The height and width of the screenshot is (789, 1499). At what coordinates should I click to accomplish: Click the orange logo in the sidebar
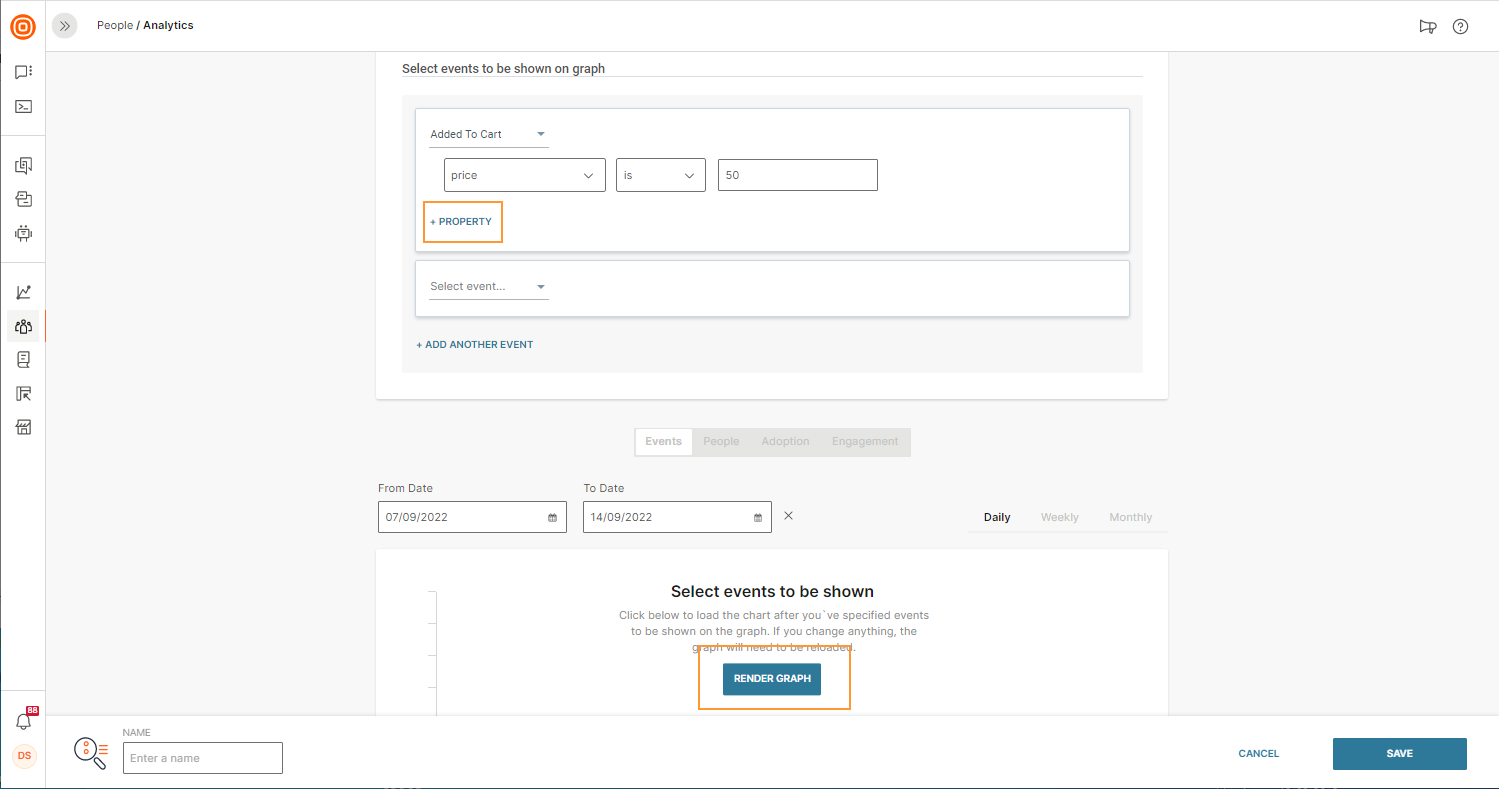pyautogui.click(x=23, y=26)
